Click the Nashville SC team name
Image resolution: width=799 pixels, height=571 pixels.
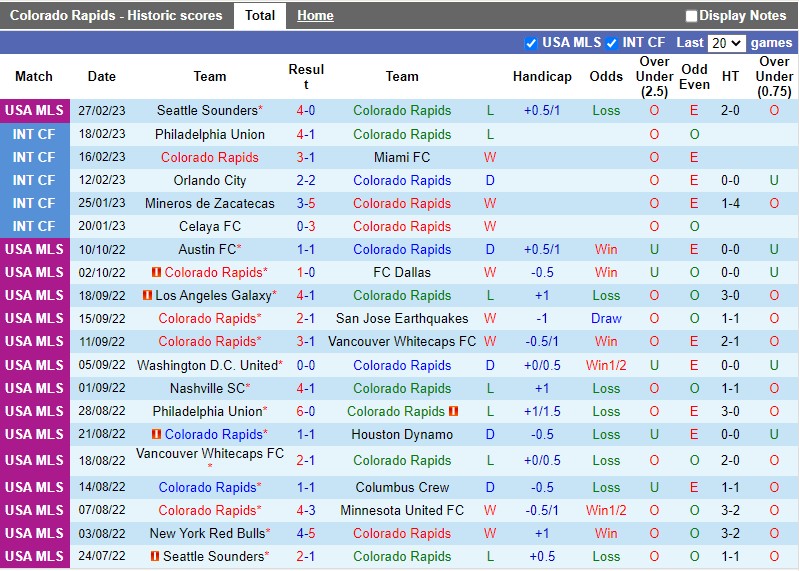pyautogui.click(x=207, y=388)
